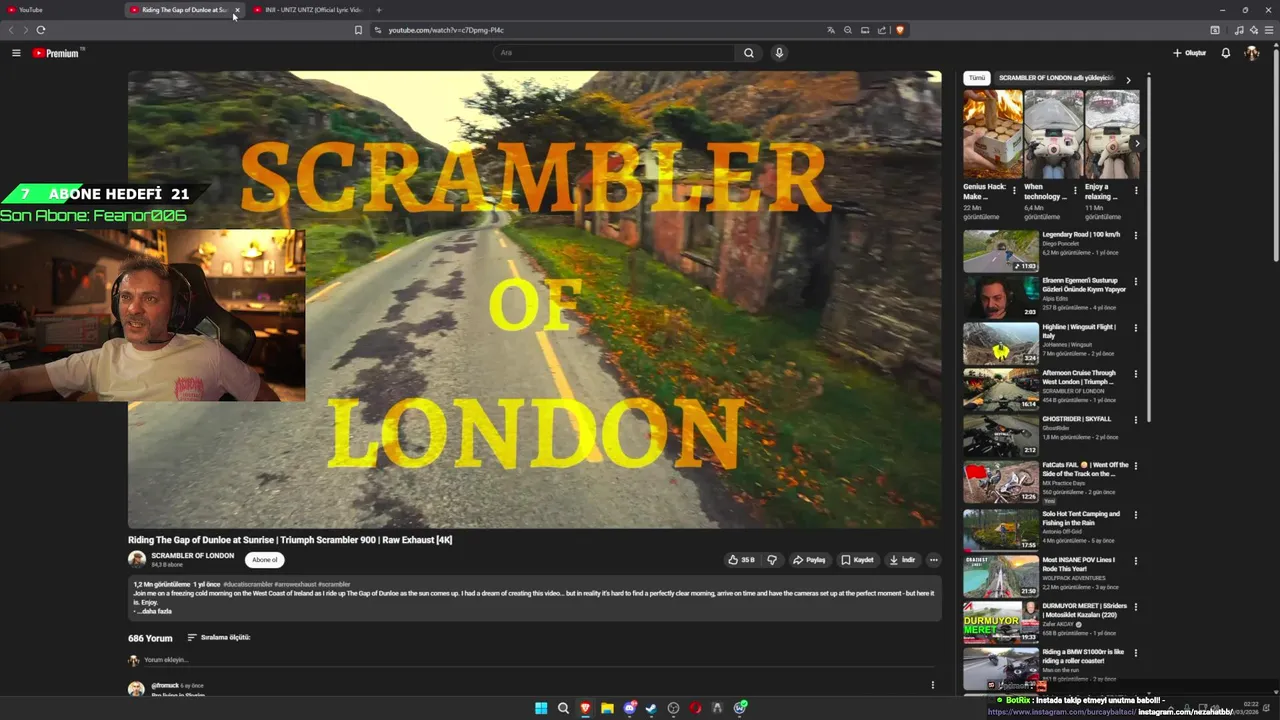Image resolution: width=1280 pixels, height=720 pixels.
Task: Open options menu on @fromuck comment
Action: [933, 685]
